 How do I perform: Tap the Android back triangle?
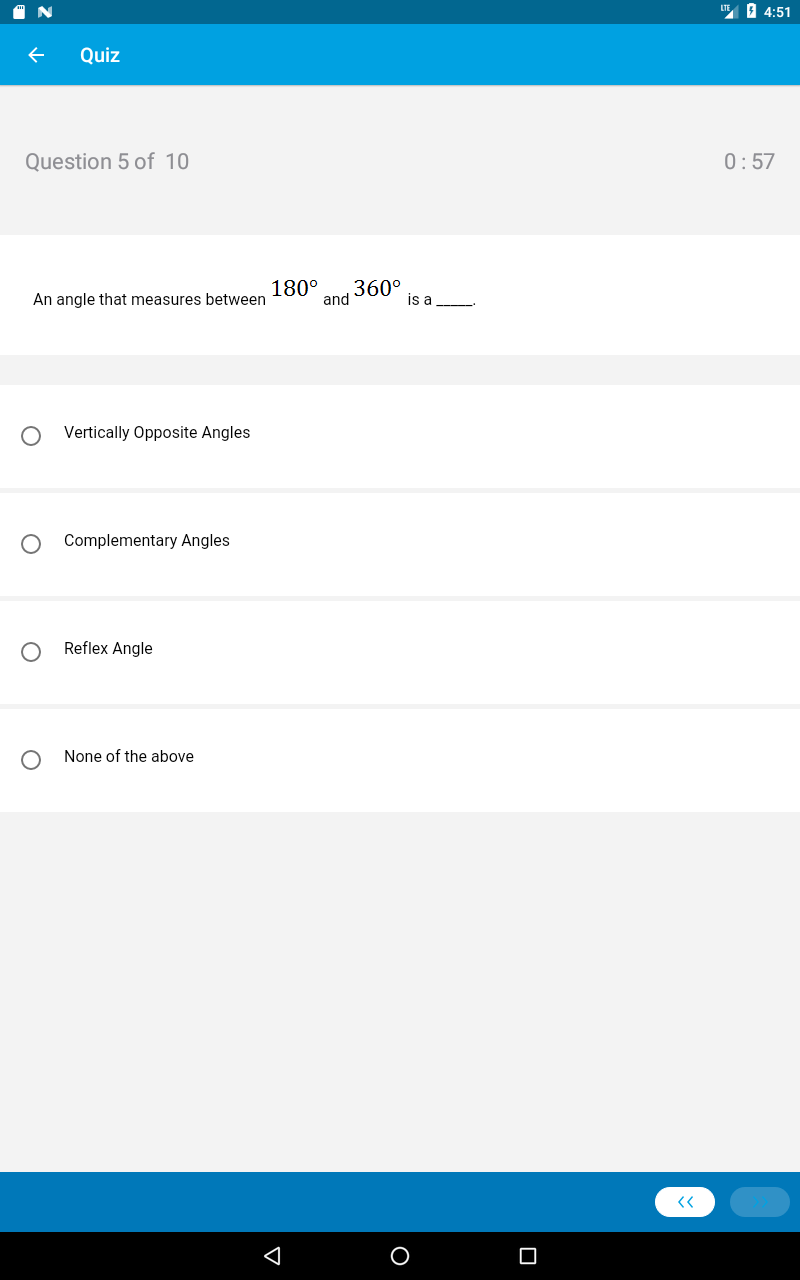point(271,1255)
